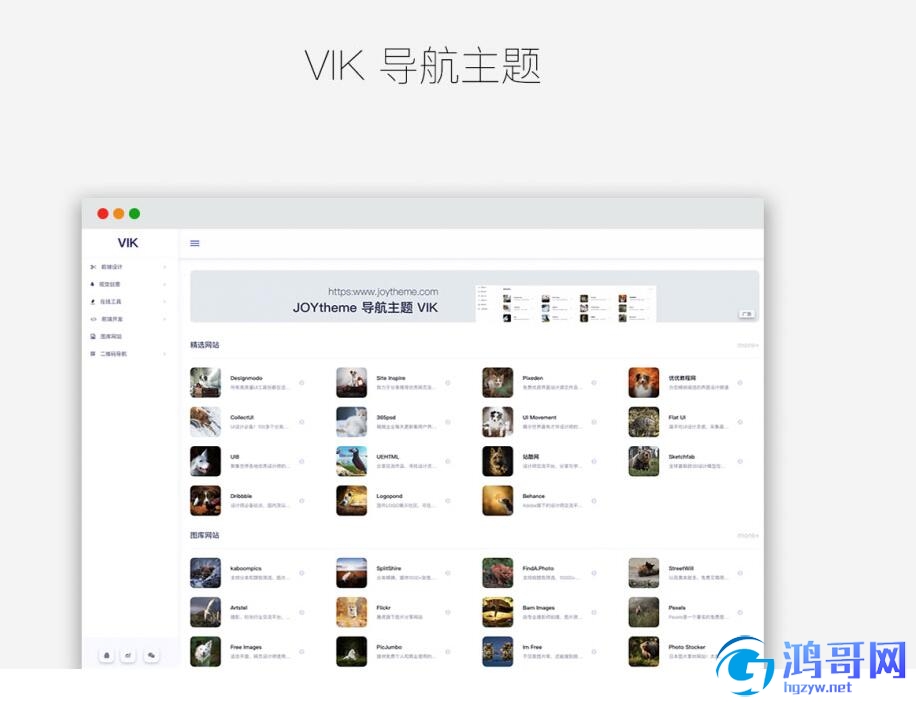This screenshot has width=916, height=703.
Task: Click the Weibo button in sidebar footer
Action: tap(128, 656)
